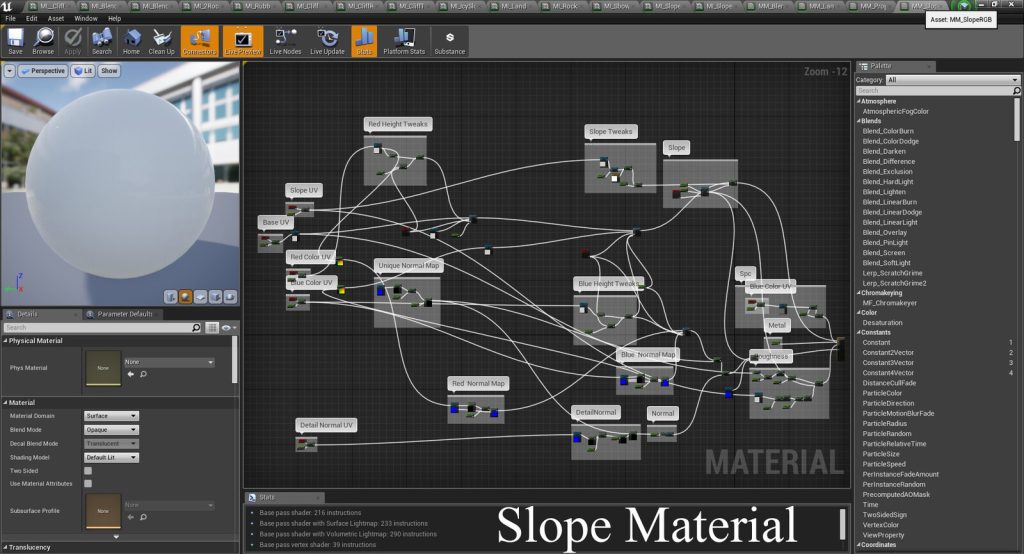The image size is (1024, 554).
Task: Click the Lit view mode button
Action: (x=83, y=71)
